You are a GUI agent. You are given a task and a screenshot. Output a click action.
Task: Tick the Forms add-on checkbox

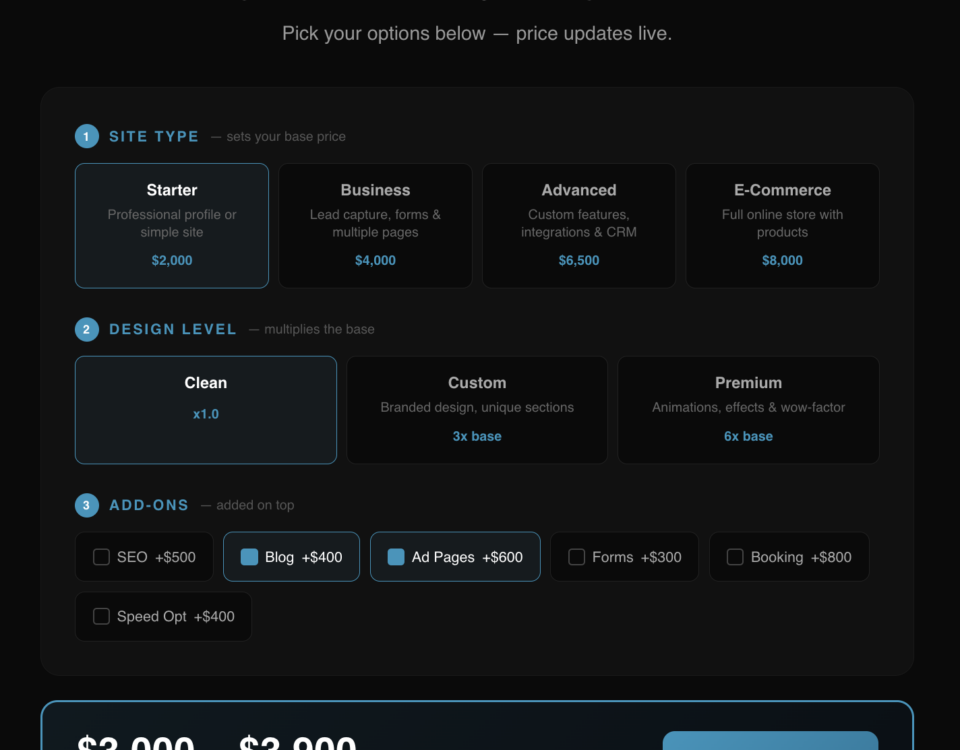(x=577, y=557)
